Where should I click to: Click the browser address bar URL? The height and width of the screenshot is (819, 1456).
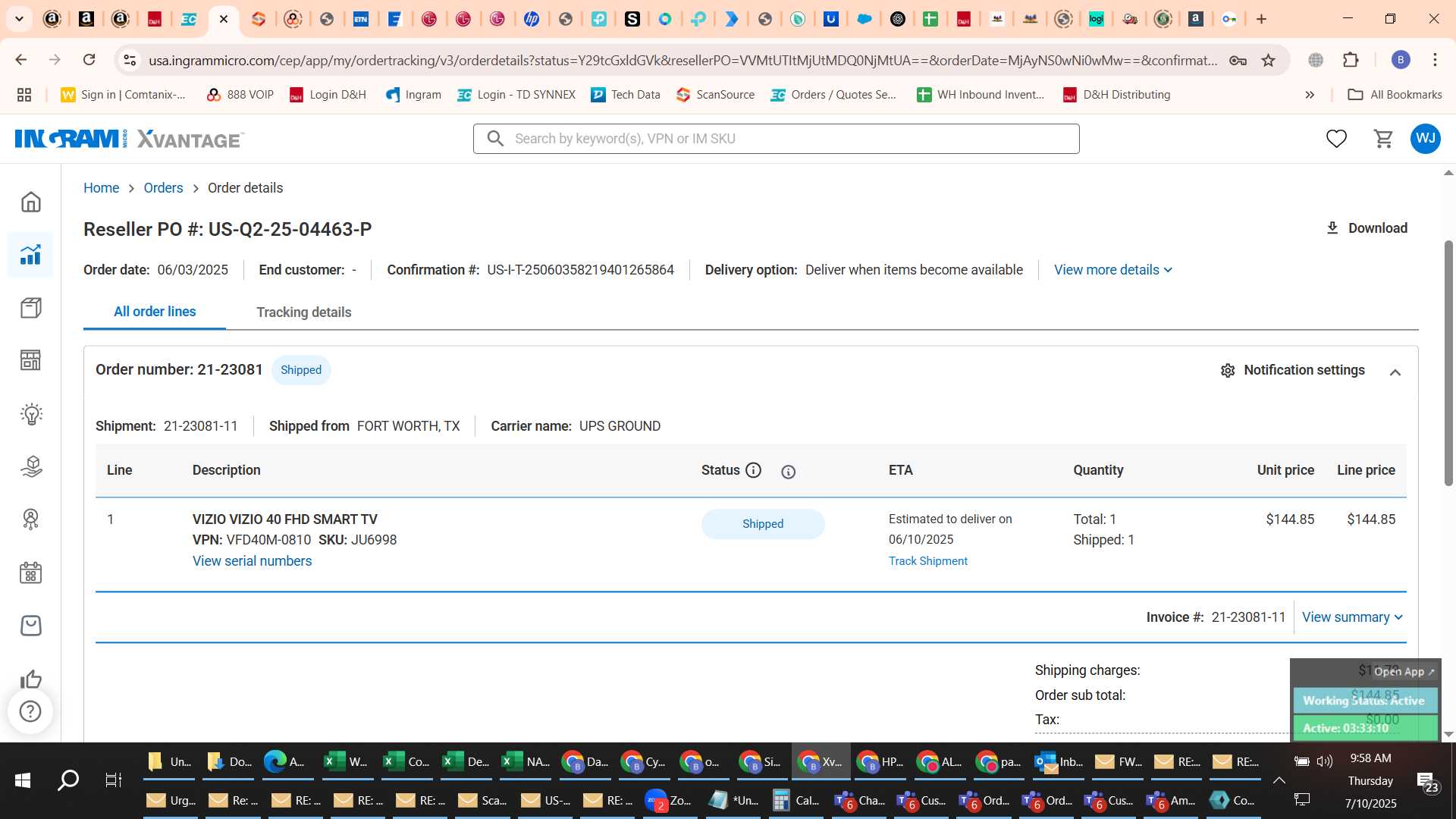click(682, 60)
